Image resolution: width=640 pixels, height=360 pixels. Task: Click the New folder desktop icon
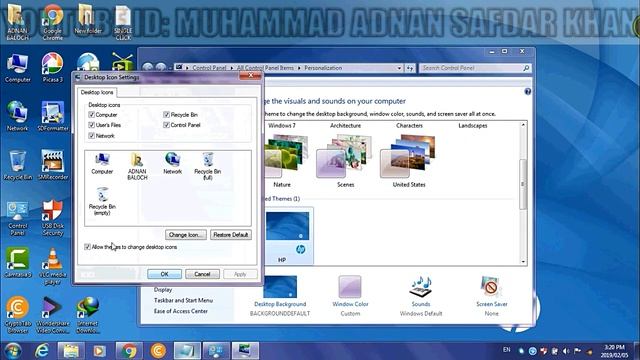(x=88, y=19)
